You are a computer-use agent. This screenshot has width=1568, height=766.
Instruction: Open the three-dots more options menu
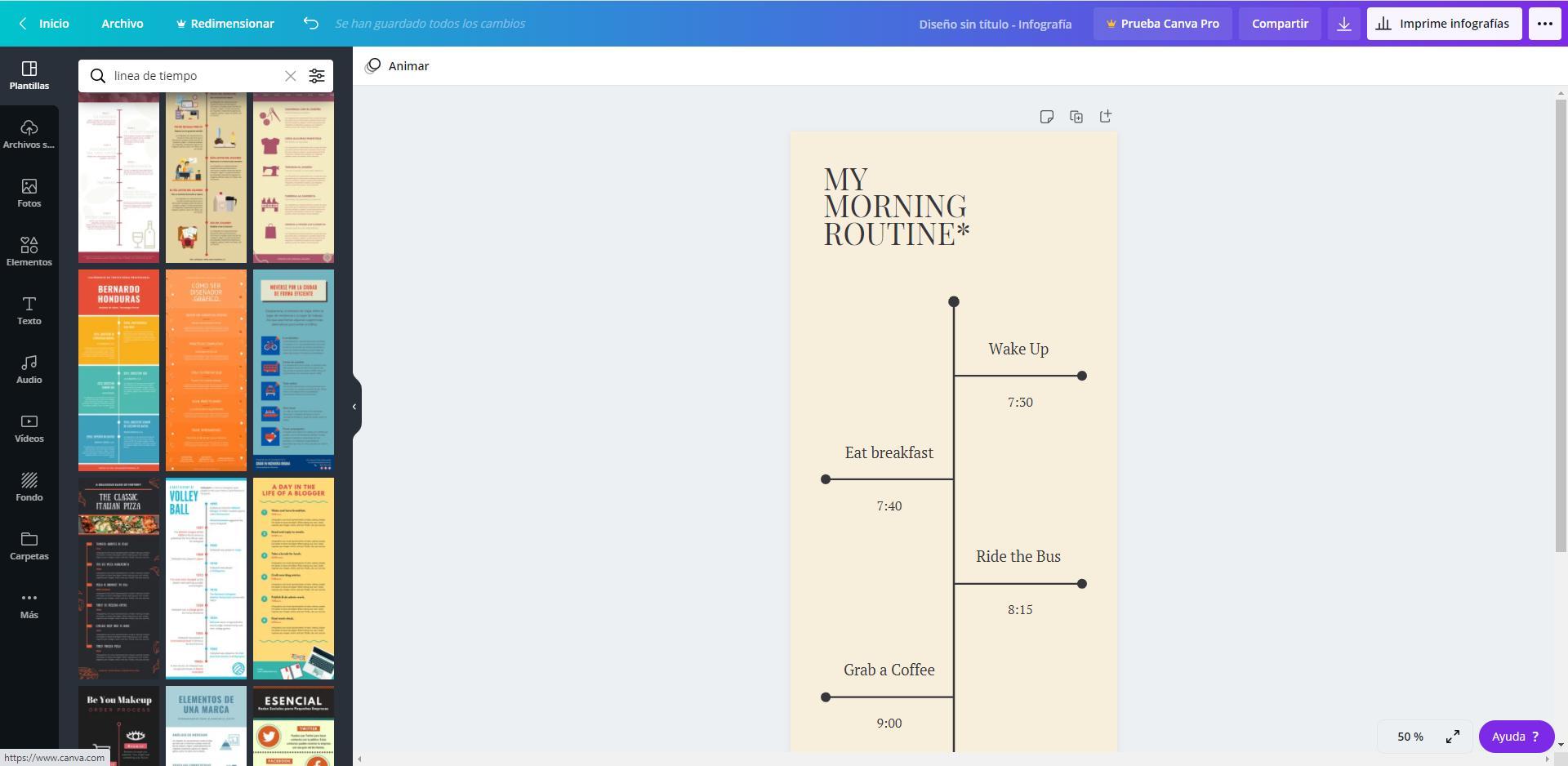tap(1544, 24)
